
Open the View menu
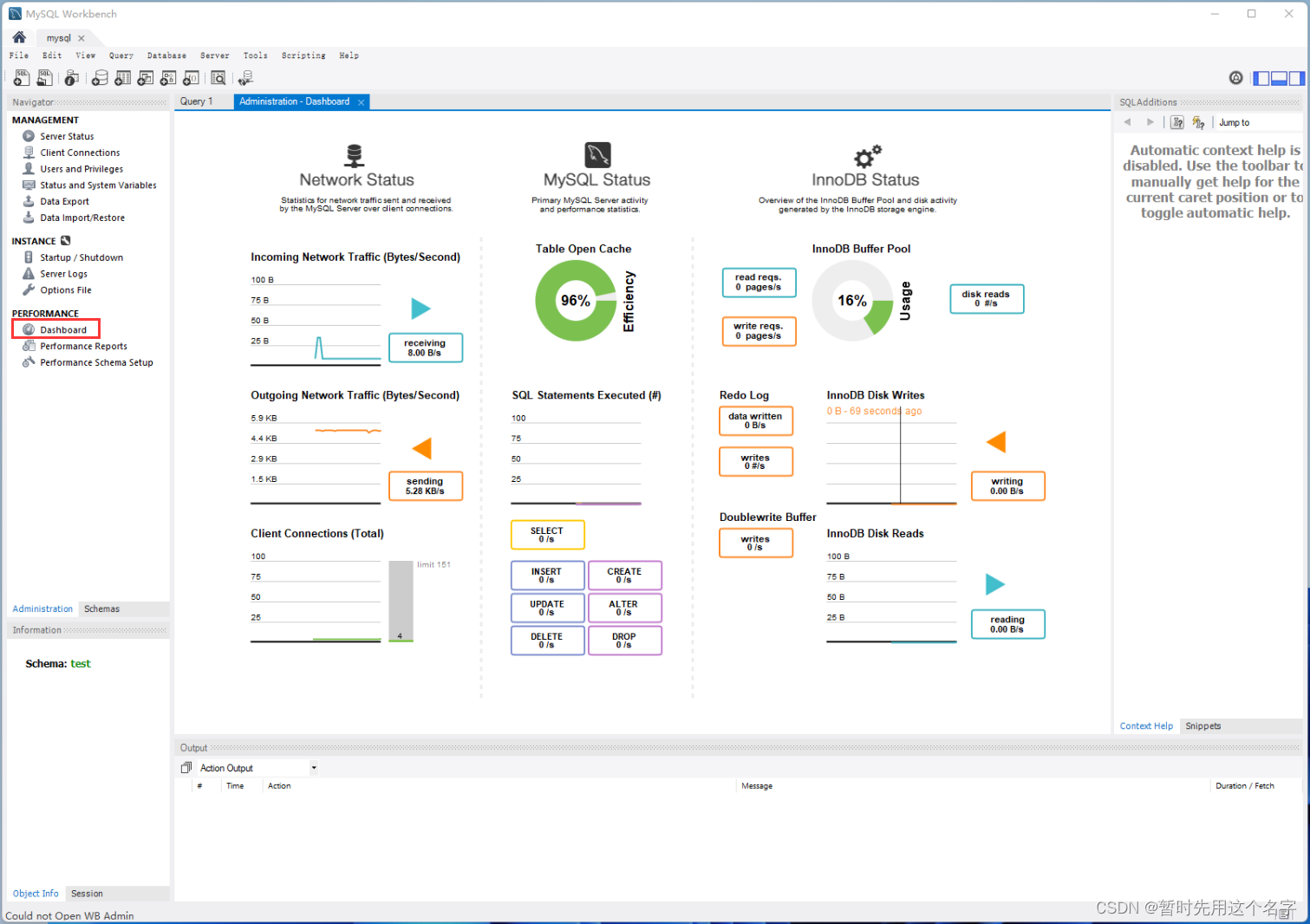[x=85, y=55]
